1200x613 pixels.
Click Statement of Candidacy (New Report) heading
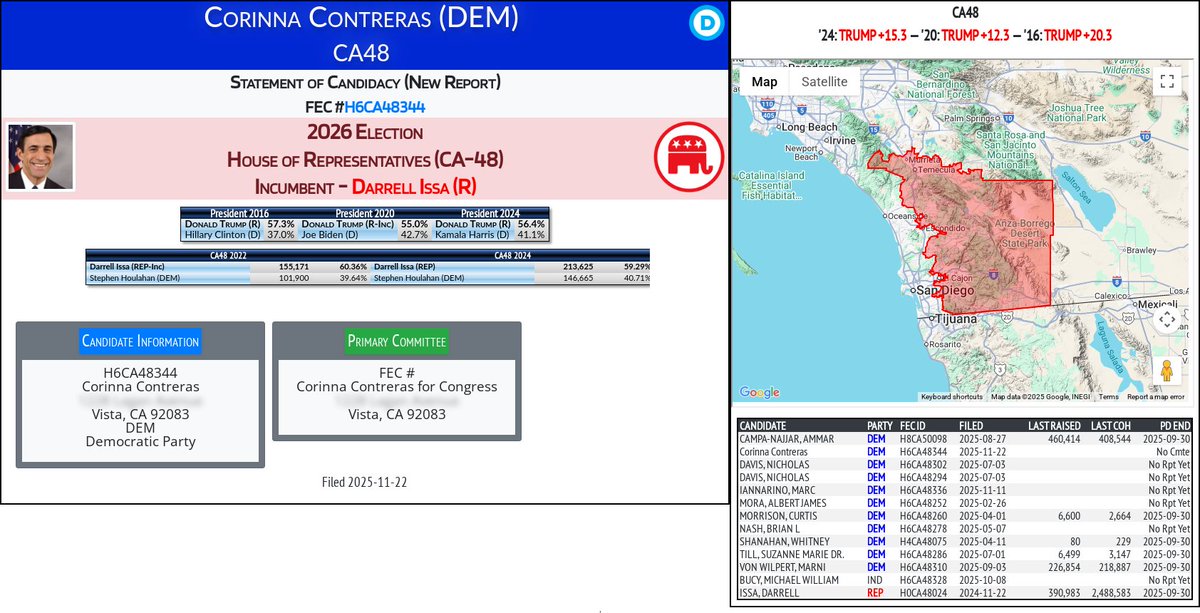[365, 83]
